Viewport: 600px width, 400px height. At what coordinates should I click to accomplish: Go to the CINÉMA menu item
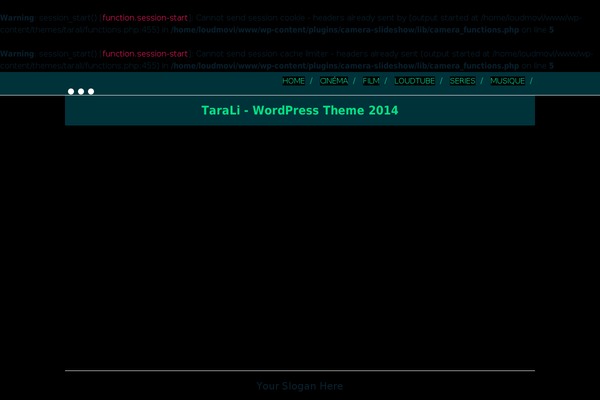click(334, 81)
